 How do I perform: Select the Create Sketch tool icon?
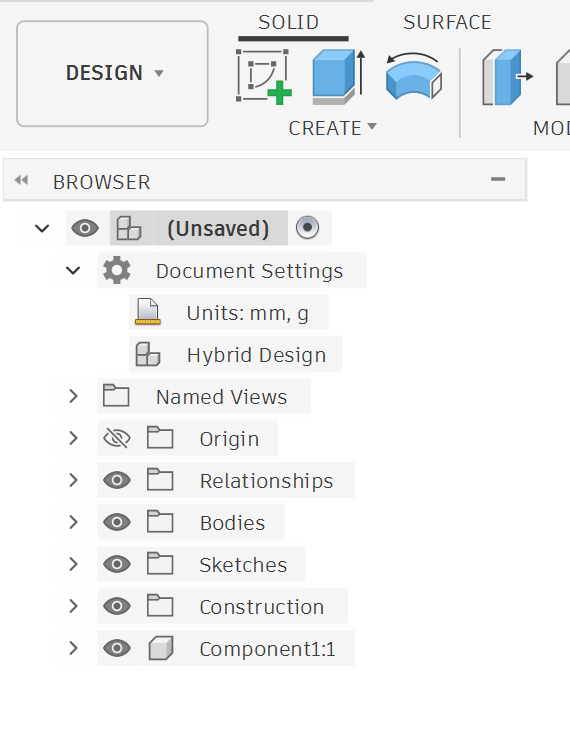click(264, 77)
